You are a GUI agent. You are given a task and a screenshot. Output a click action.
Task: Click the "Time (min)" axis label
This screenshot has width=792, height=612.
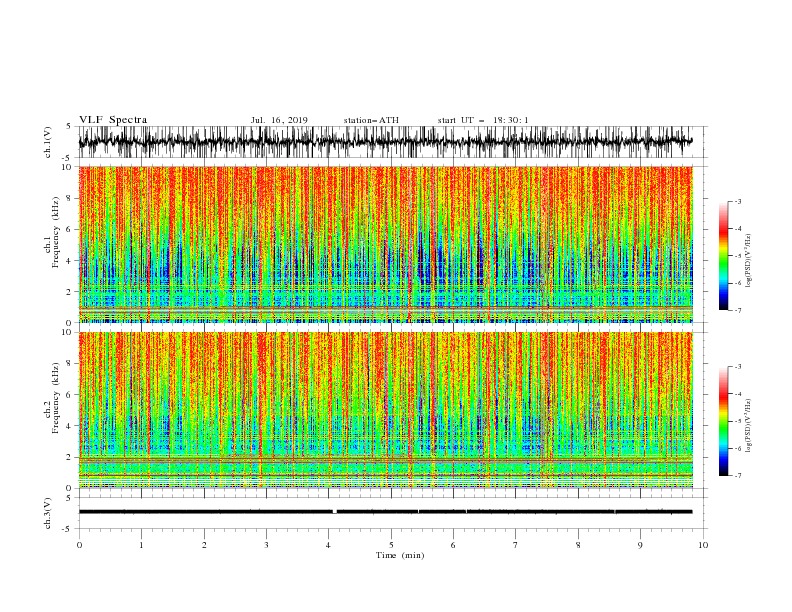[x=400, y=555]
